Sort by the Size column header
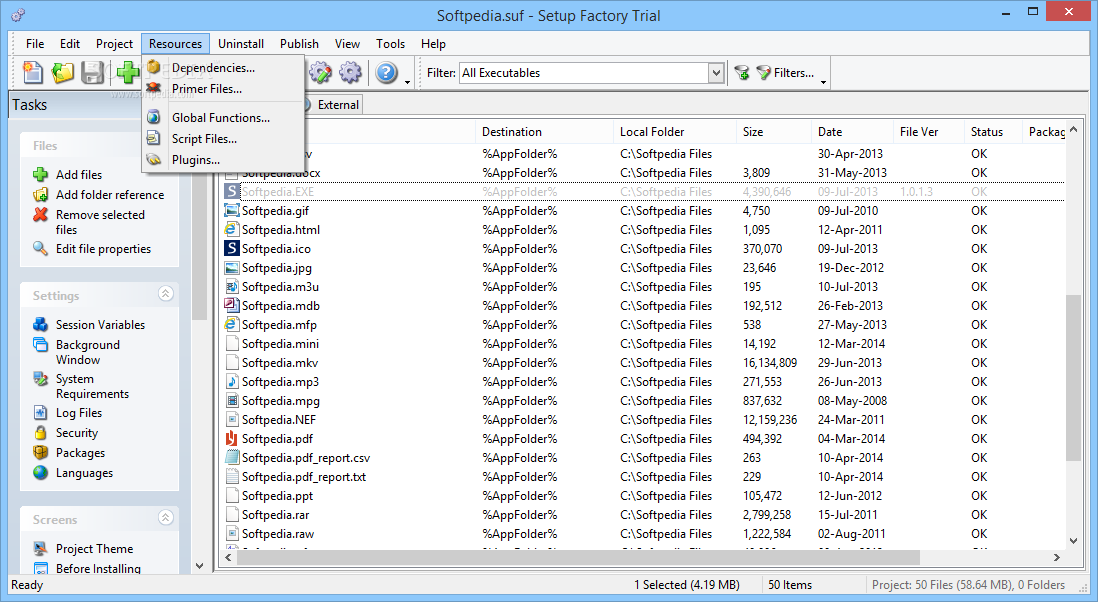Image resolution: width=1098 pixels, height=602 pixels. click(774, 132)
